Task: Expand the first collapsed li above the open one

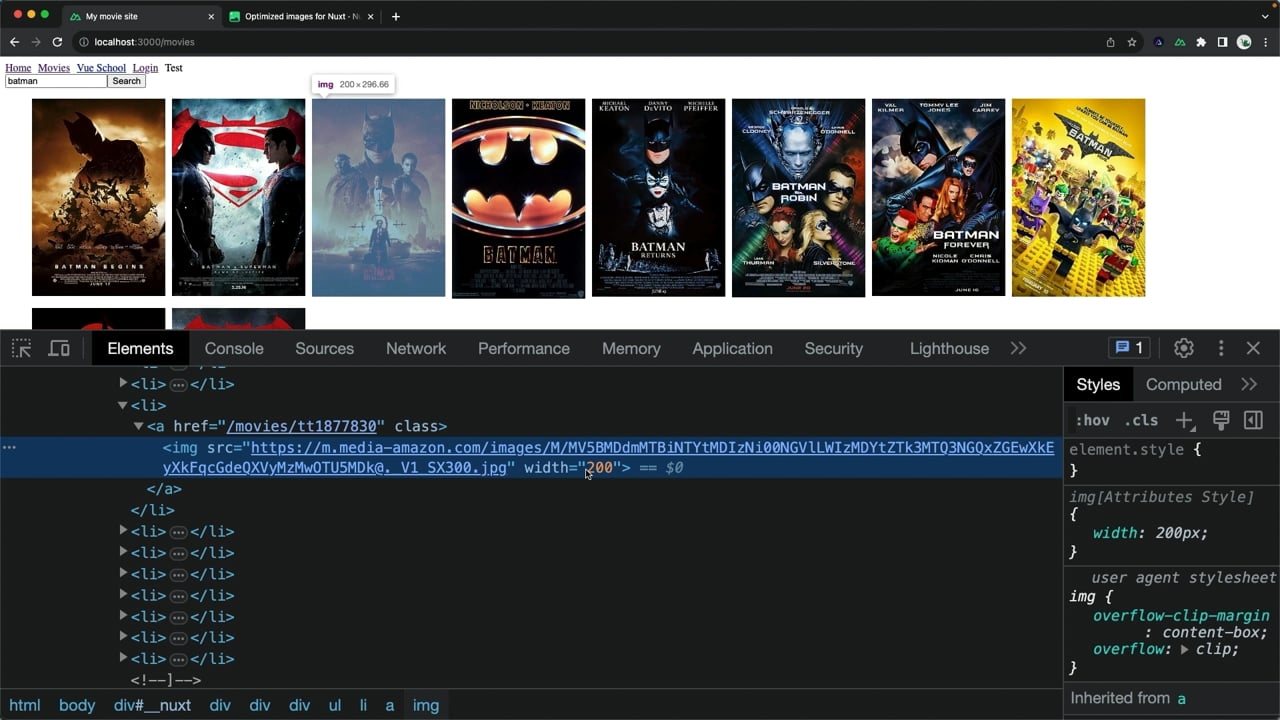Action: (123, 383)
